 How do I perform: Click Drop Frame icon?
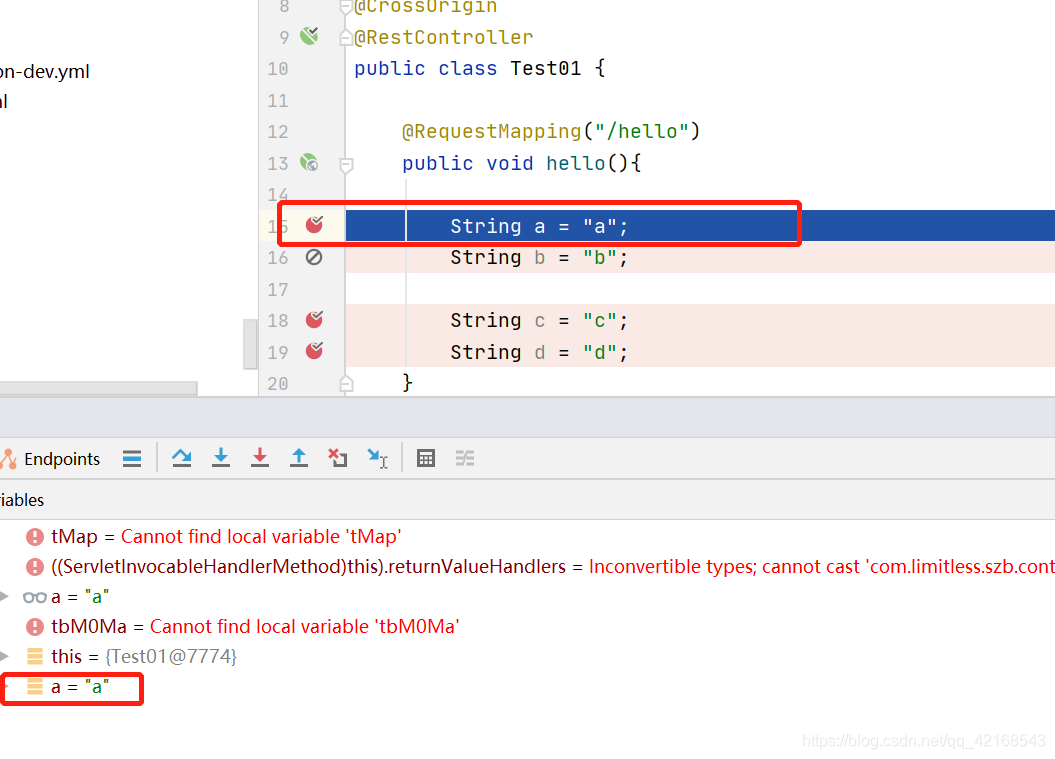(x=338, y=458)
